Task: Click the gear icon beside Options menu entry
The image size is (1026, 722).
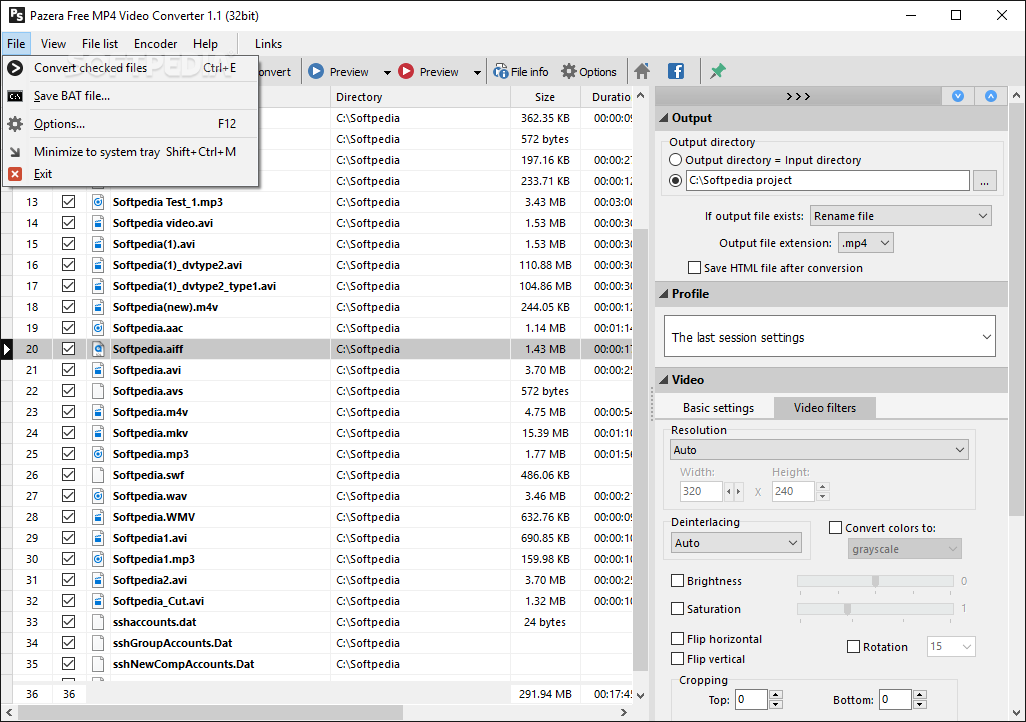Action: click(x=15, y=124)
